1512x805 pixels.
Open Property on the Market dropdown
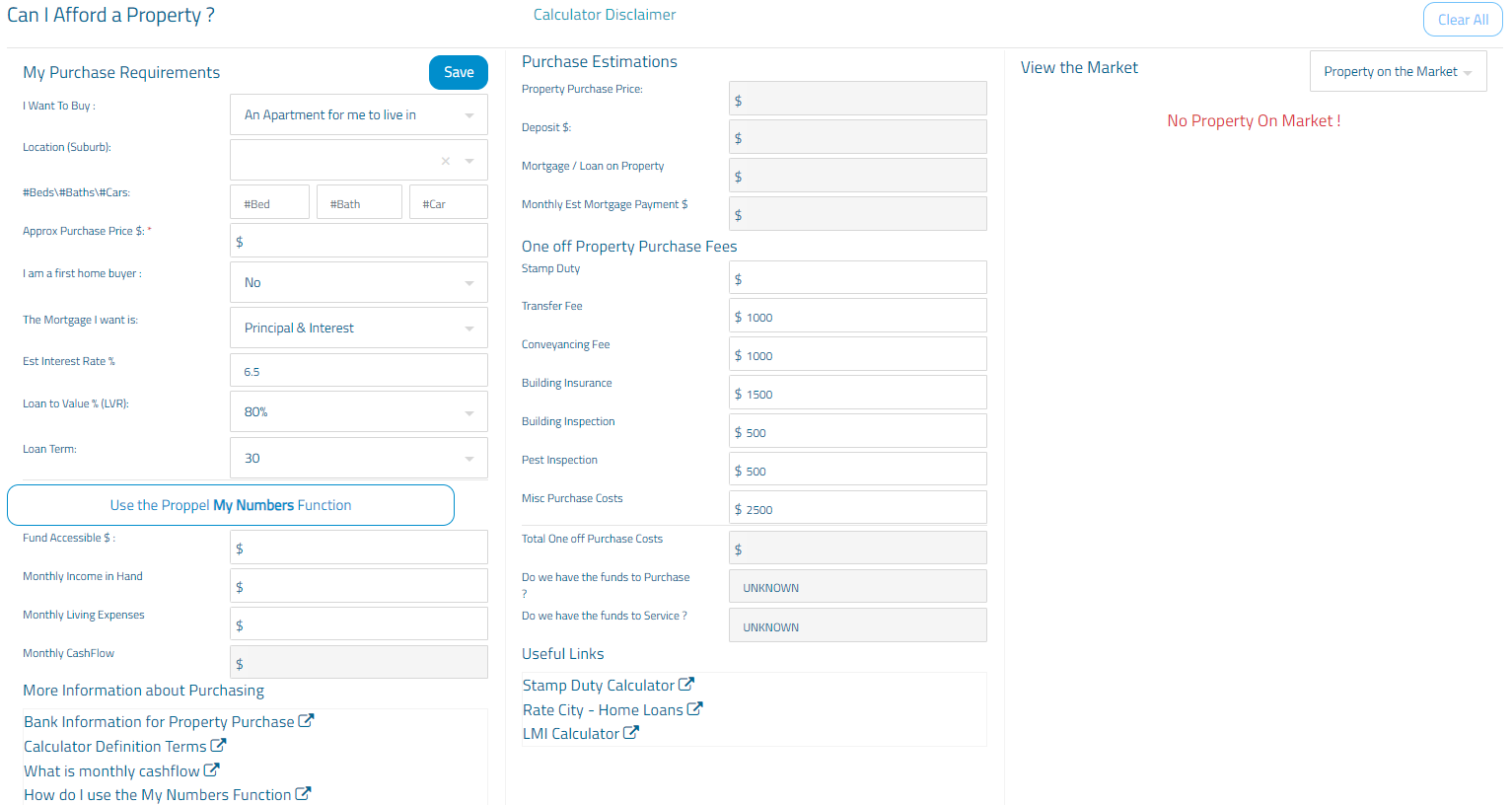[x=1398, y=72]
